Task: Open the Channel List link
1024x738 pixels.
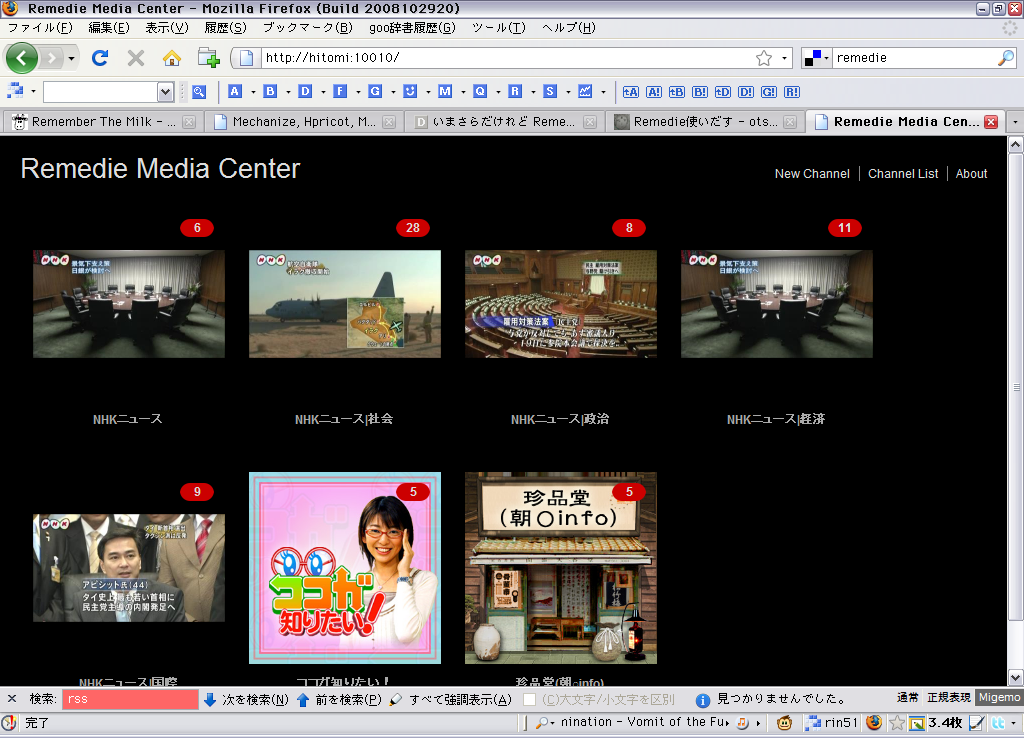Action: 903,174
